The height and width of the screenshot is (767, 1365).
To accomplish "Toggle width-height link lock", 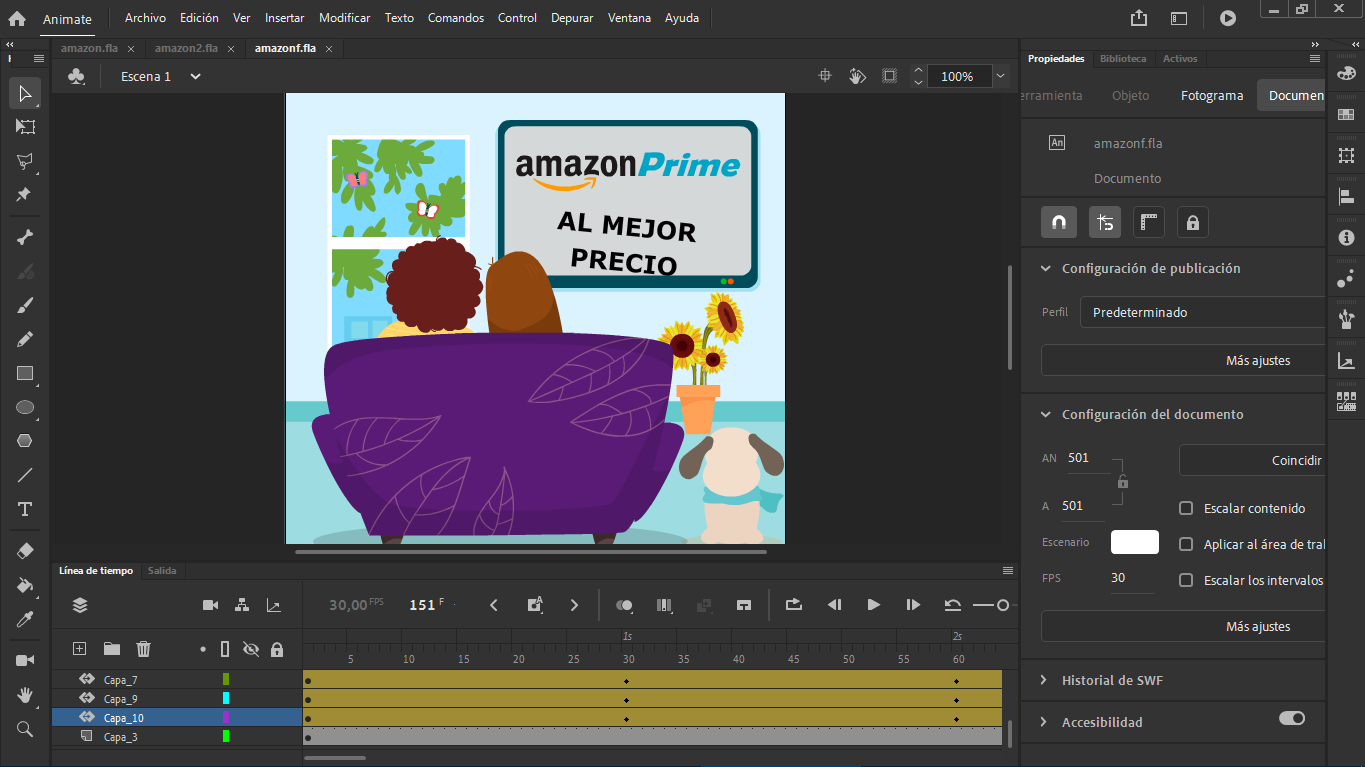I will [x=1123, y=482].
